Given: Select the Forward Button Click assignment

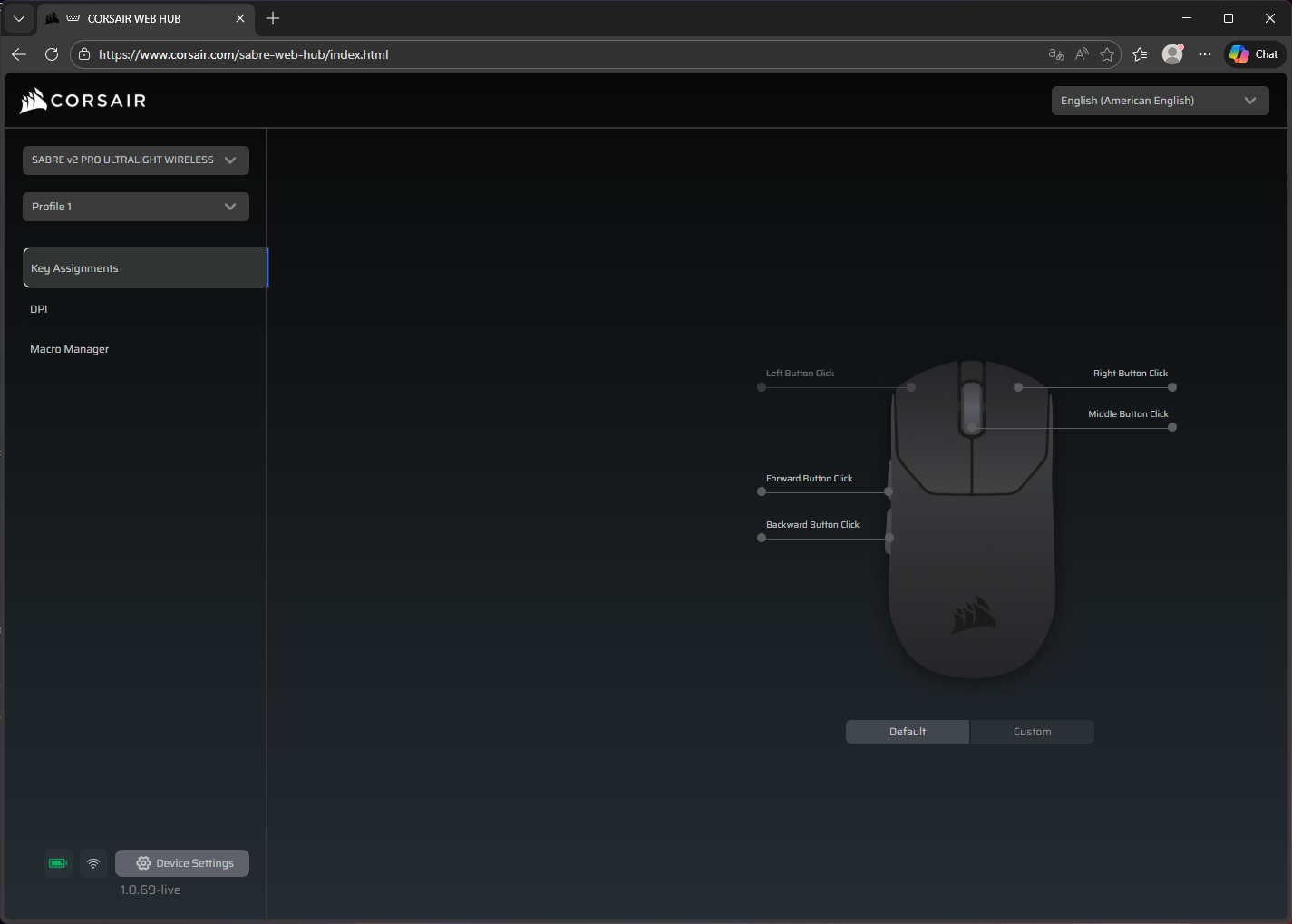Looking at the screenshot, I should (809, 479).
